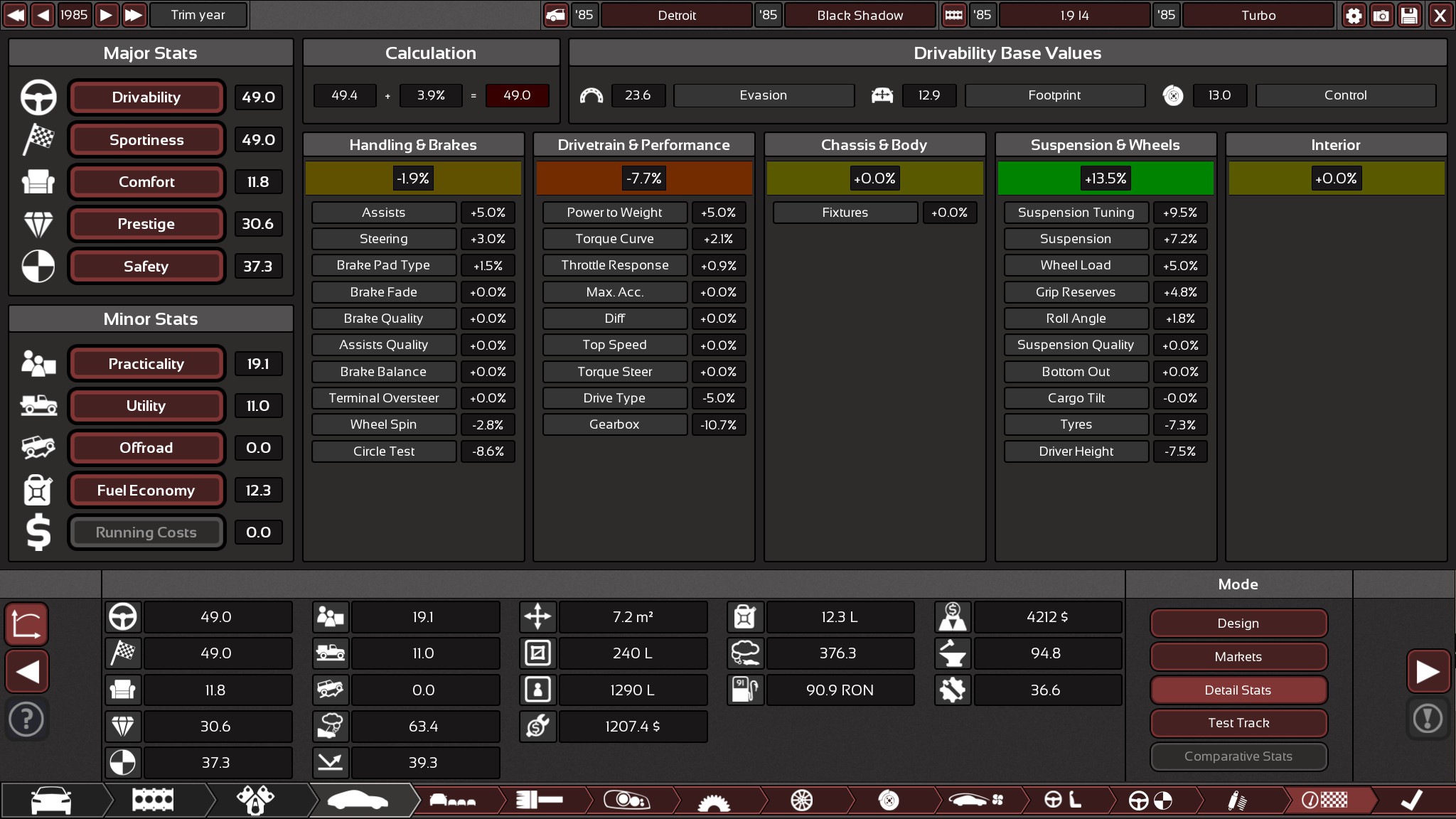Viewport: 1456px width, 819px height.
Task: Click the Footprint base value label
Action: click(1054, 95)
